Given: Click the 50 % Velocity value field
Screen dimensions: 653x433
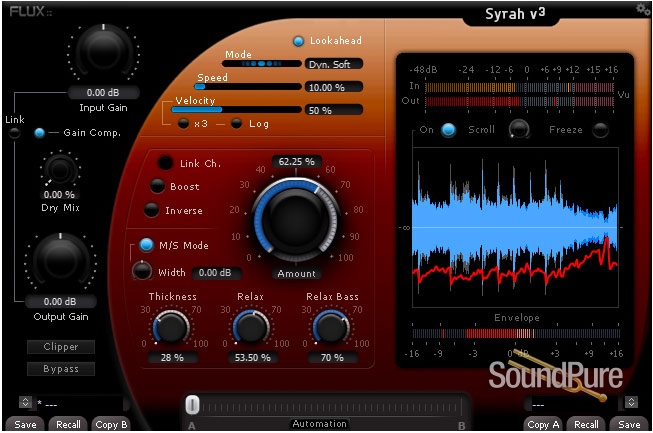Looking at the screenshot, I should pyautogui.click(x=334, y=110).
